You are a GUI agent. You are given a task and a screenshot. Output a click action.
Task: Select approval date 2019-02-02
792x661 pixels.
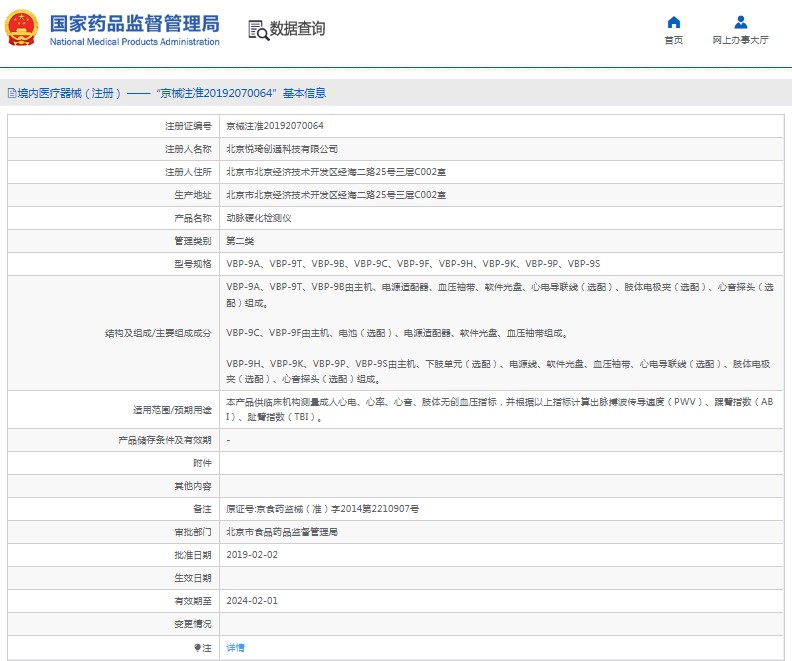coord(252,555)
